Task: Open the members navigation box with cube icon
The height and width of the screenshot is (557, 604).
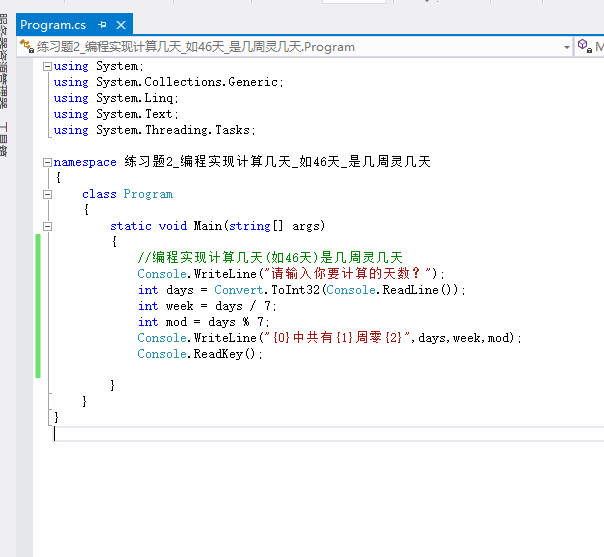Action: [590, 47]
